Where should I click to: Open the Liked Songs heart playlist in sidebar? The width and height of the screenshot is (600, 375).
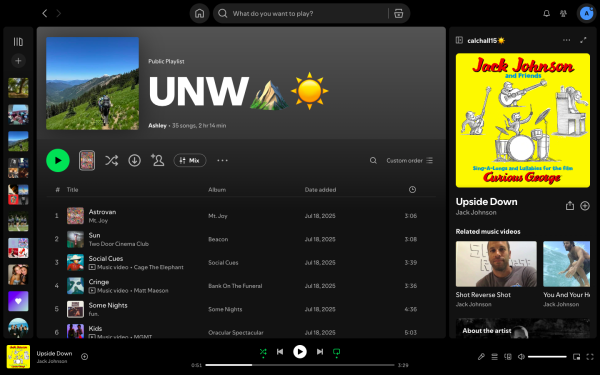point(18,301)
